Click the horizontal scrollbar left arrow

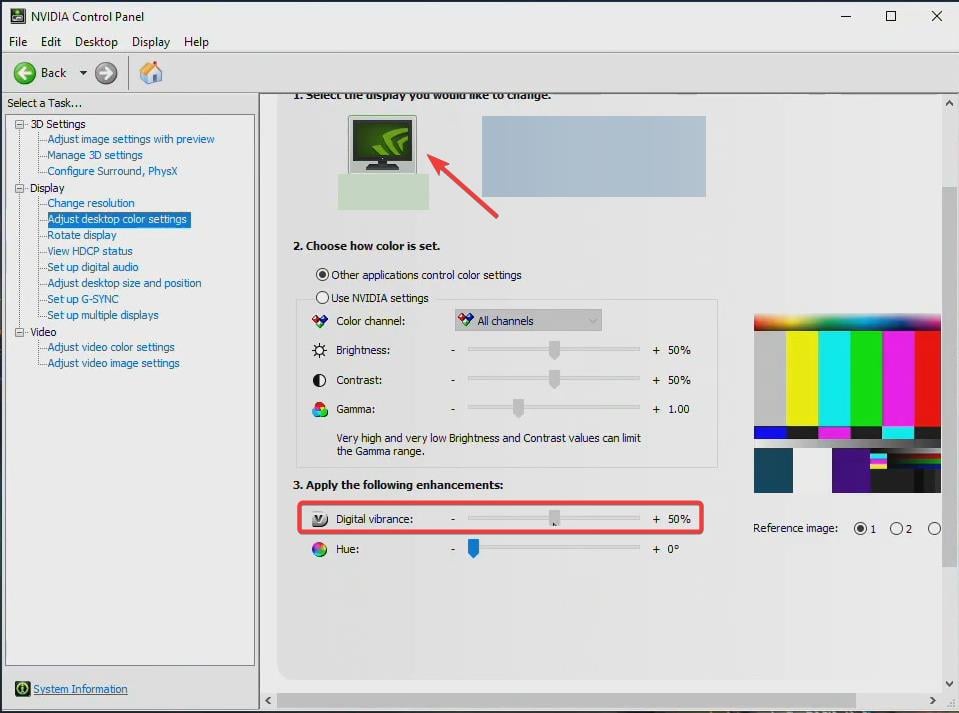pos(268,701)
